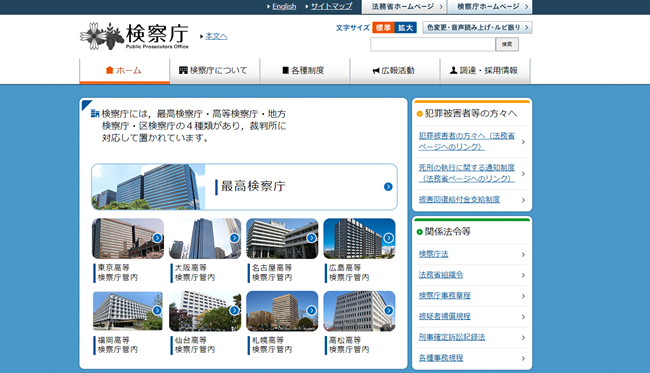Click chevron beside 犯罪被害者の方々へ link
650x373 pixels.
[523, 142]
